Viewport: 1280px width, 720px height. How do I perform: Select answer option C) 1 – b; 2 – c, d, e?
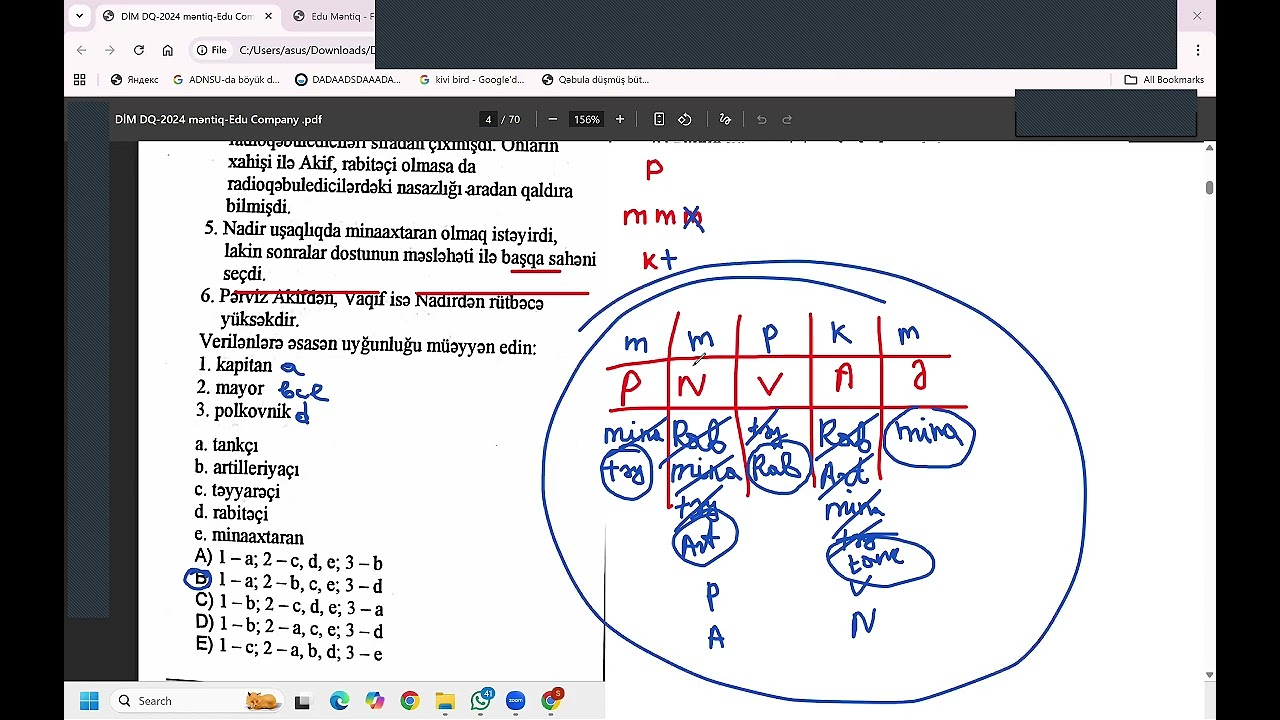289,606
